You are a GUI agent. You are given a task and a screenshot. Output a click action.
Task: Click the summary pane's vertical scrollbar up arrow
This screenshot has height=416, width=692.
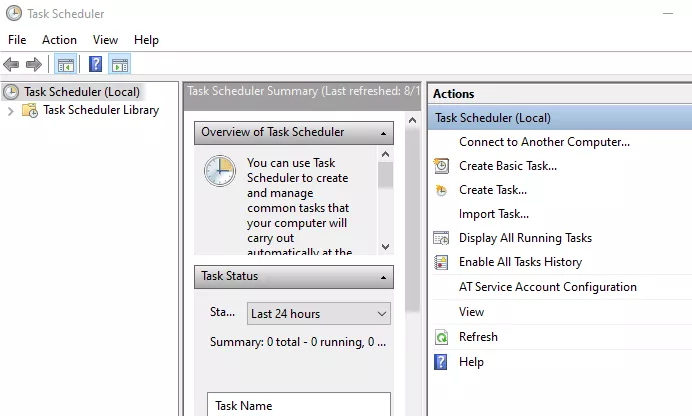412,120
